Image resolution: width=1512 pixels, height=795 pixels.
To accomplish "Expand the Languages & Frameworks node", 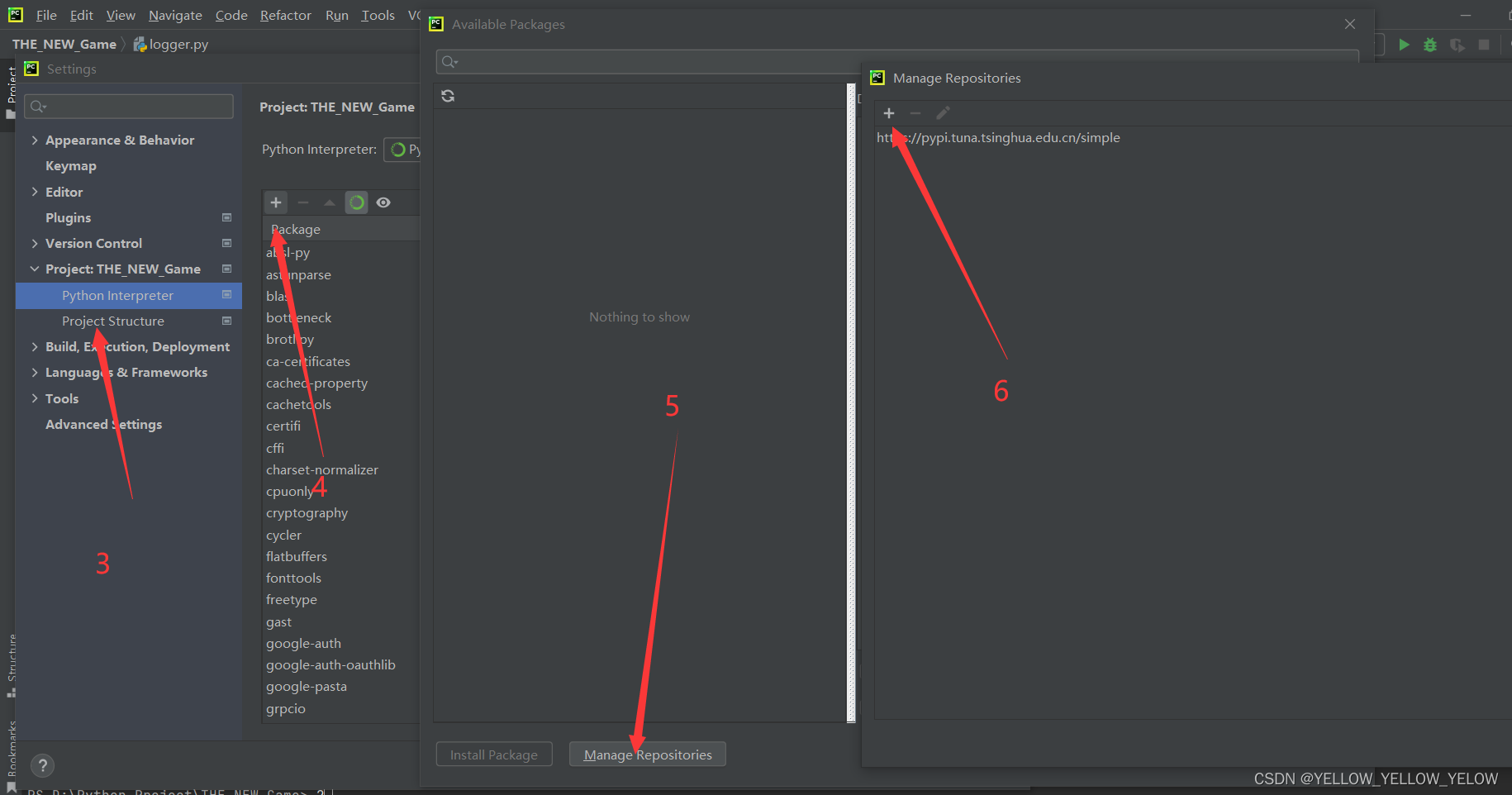I will pos(35,373).
